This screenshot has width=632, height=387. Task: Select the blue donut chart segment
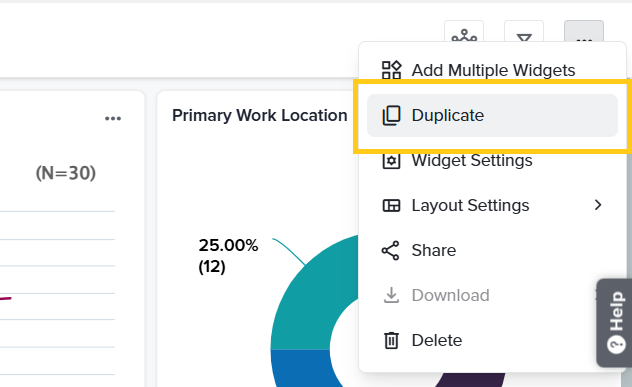(302, 367)
